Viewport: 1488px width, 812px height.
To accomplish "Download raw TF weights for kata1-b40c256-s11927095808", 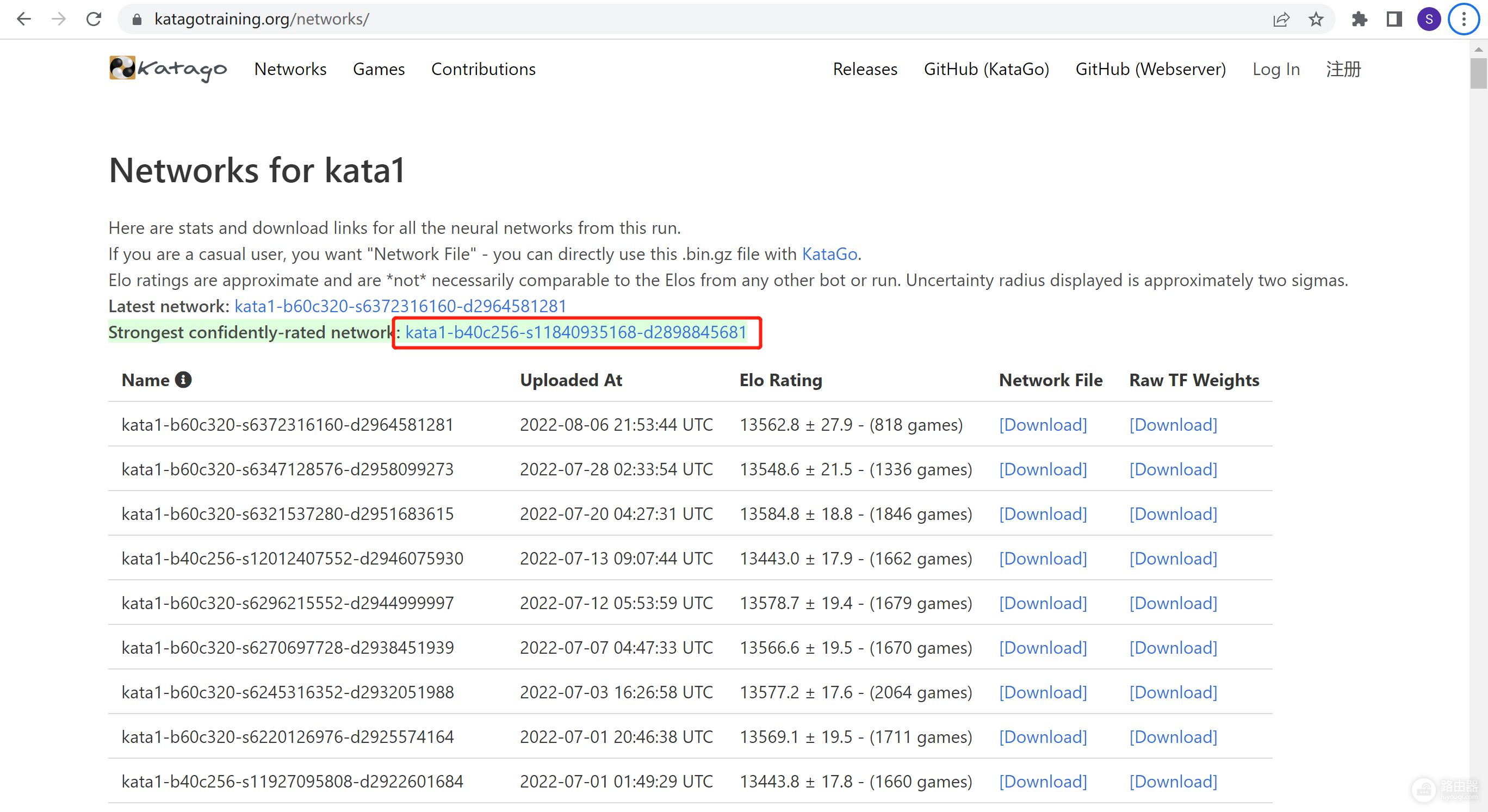I will 1173,782.
